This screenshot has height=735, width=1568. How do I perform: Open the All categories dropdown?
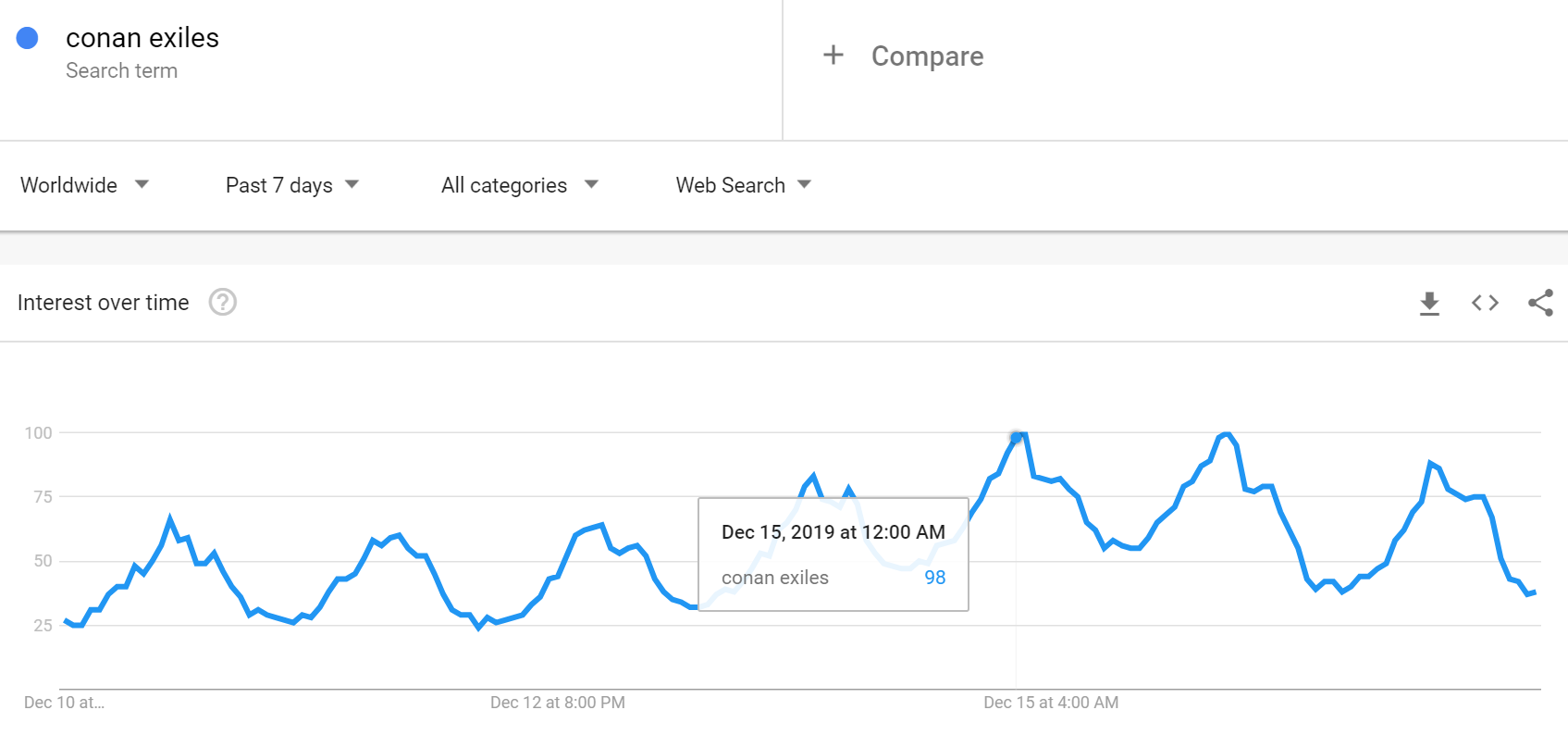(x=519, y=185)
